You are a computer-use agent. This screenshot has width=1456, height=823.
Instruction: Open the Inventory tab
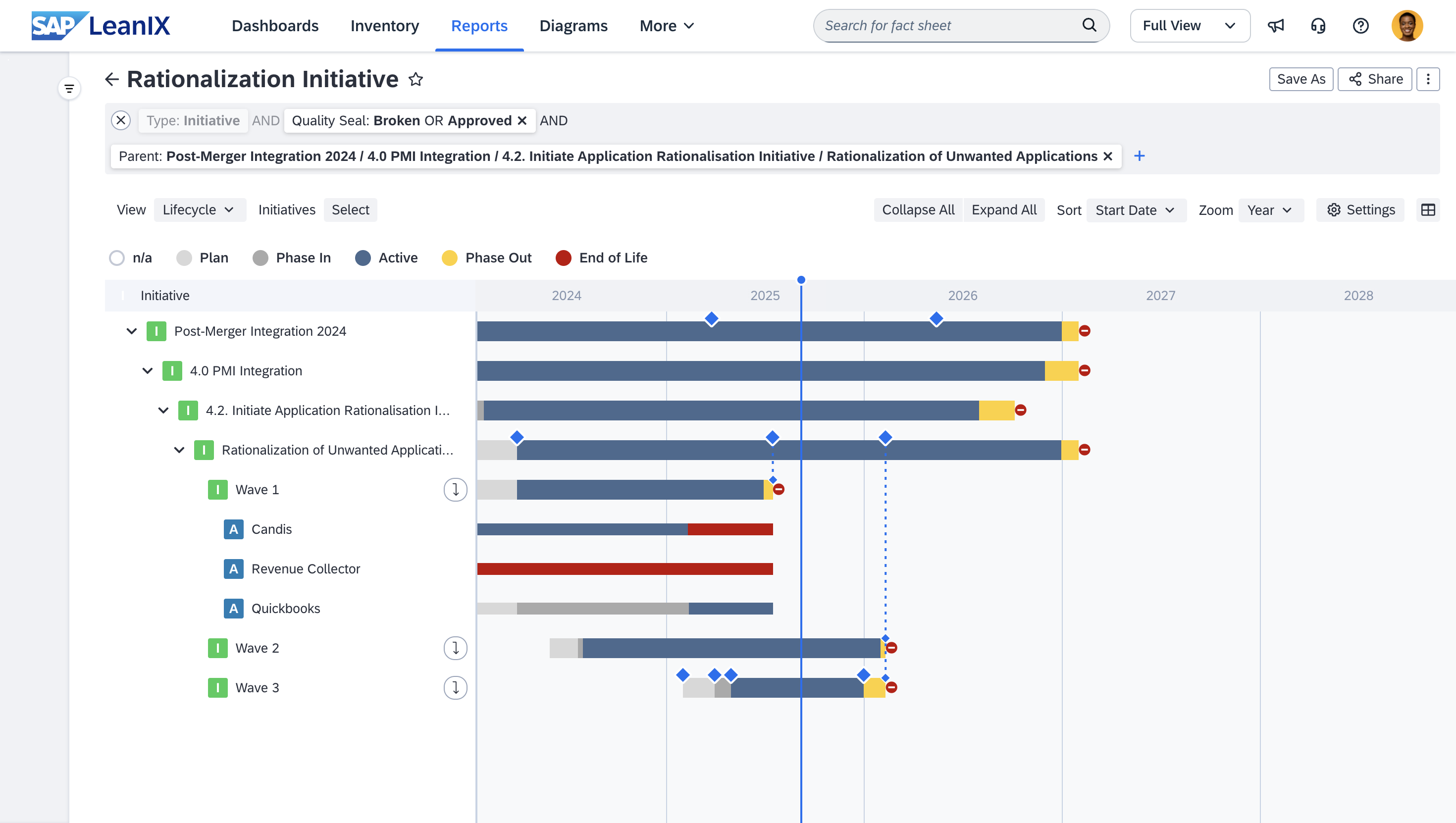(x=384, y=26)
